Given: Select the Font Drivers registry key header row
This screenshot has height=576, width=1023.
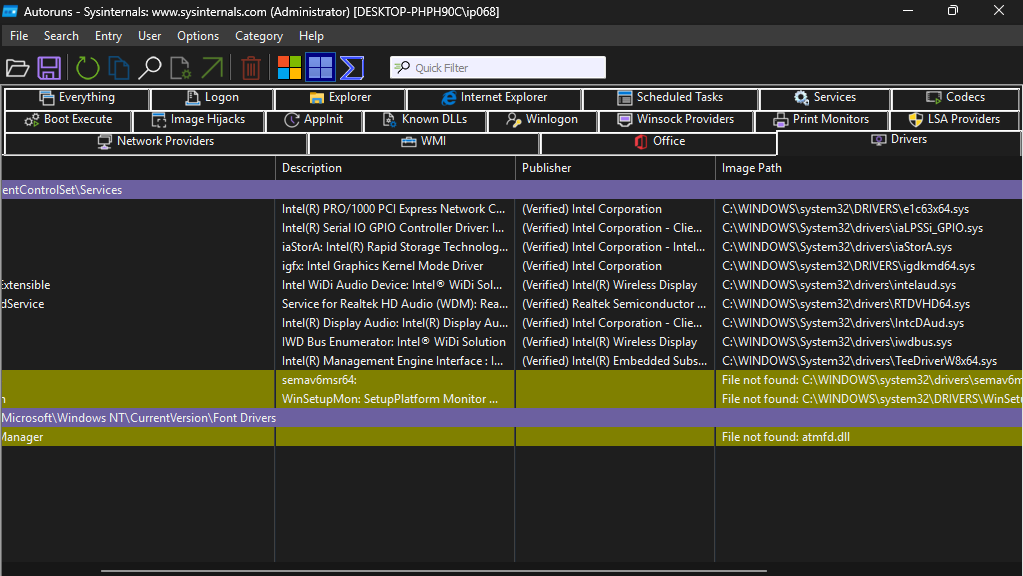Looking at the screenshot, I should [512, 417].
